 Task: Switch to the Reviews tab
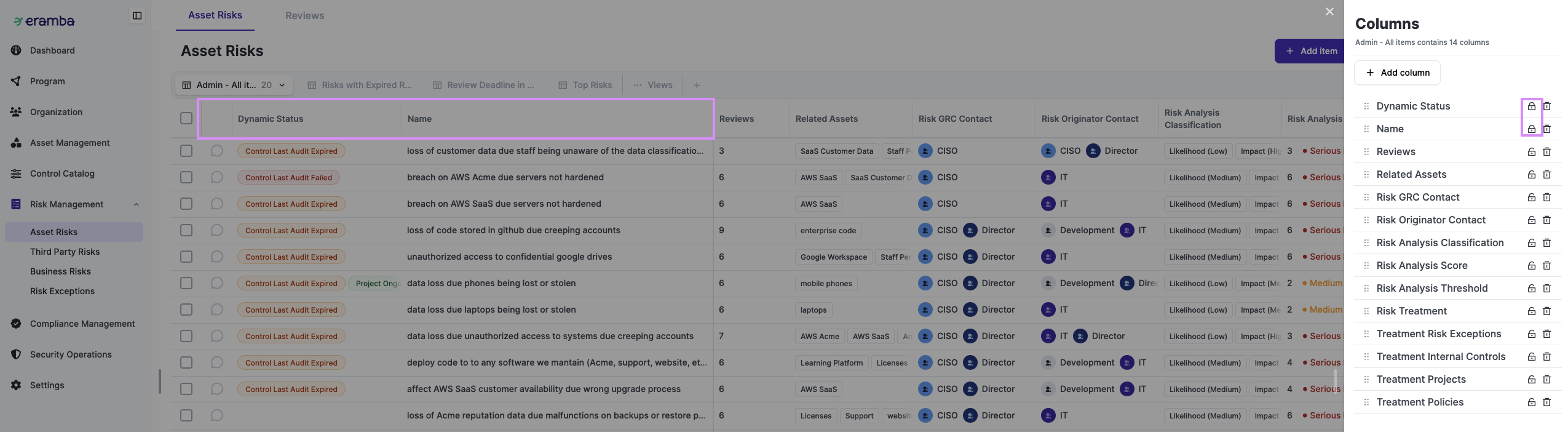point(304,15)
